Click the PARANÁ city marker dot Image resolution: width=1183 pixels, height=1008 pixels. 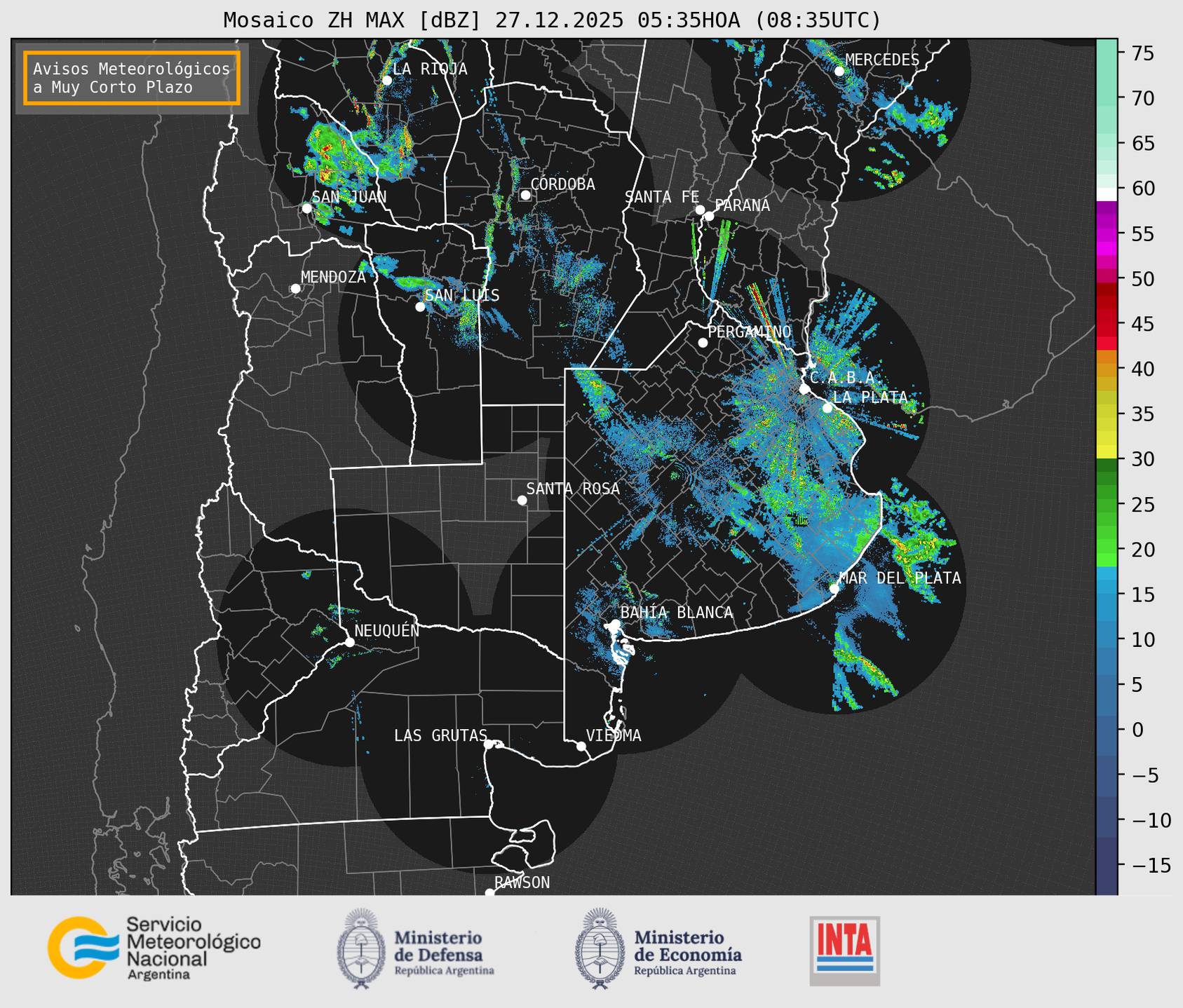709,216
